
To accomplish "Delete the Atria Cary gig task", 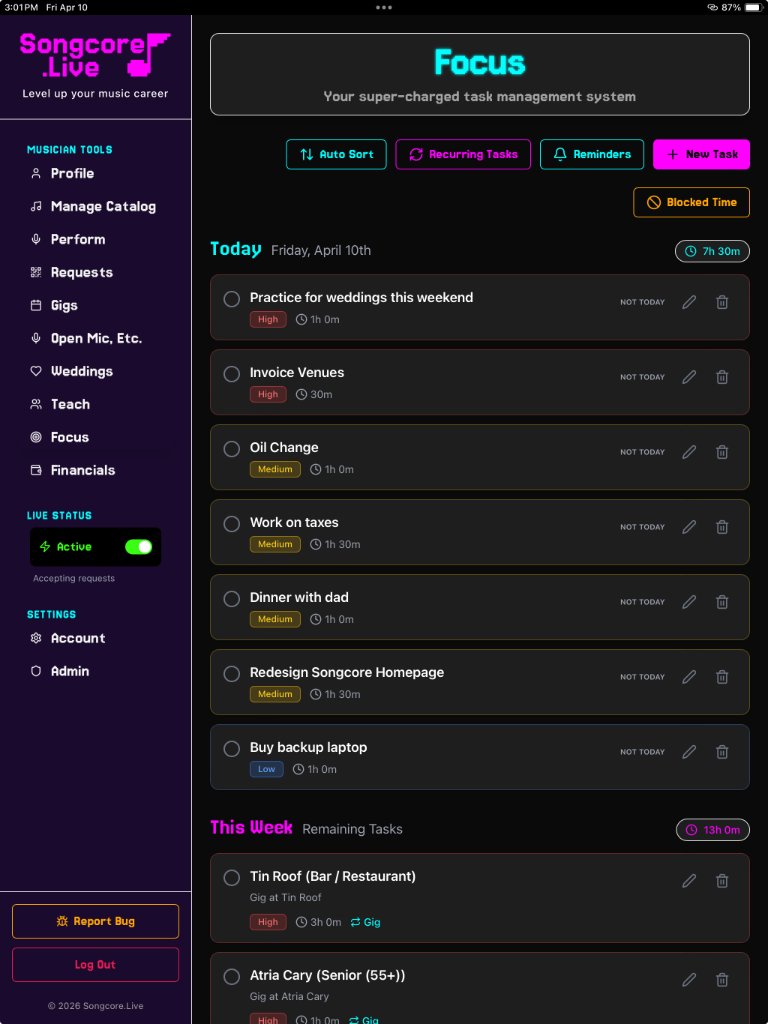I will (722, 980).
